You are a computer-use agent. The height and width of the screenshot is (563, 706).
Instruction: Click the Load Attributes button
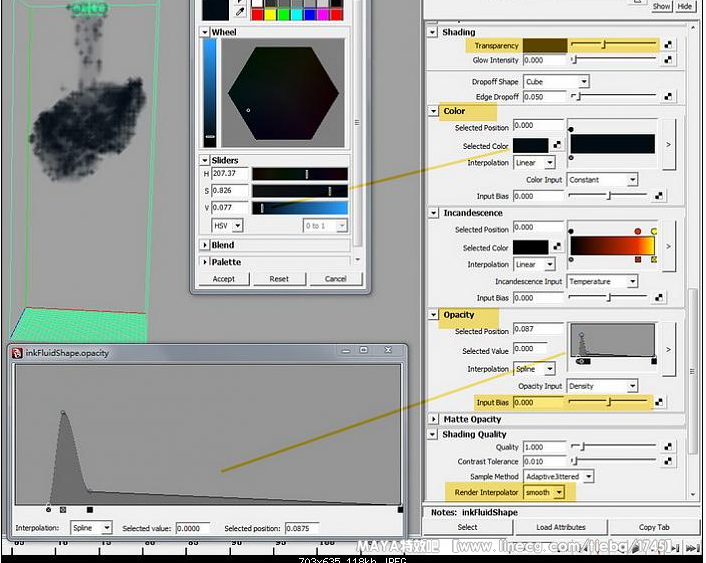click(560, 527)
